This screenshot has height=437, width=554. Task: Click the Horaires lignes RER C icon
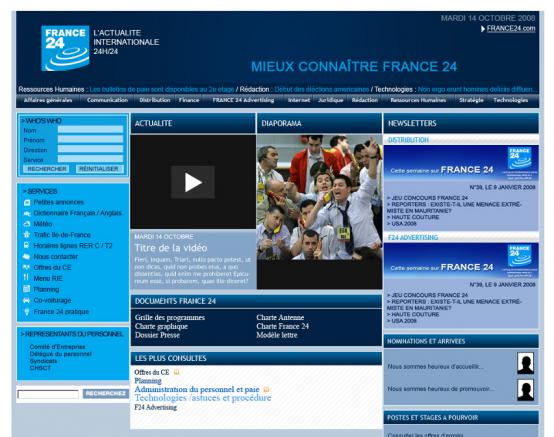pos(26,245)
